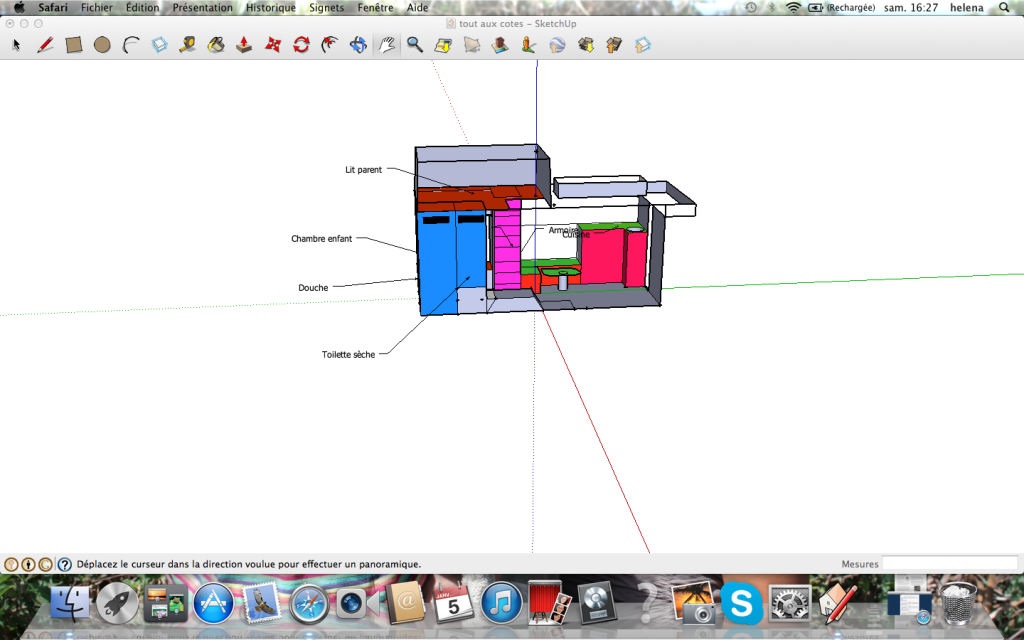Screen dimensions: 1024x640
Task: Open the Aide menu
Action: (x=417, y=8)
